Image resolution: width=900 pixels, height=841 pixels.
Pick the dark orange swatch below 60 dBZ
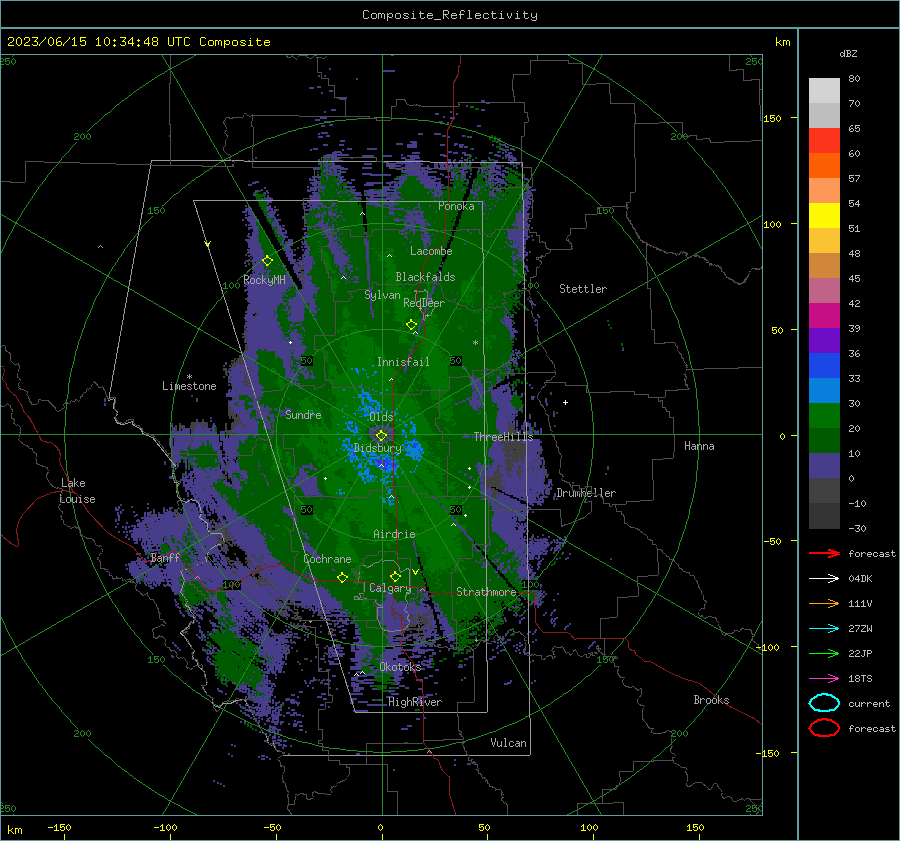824,165
